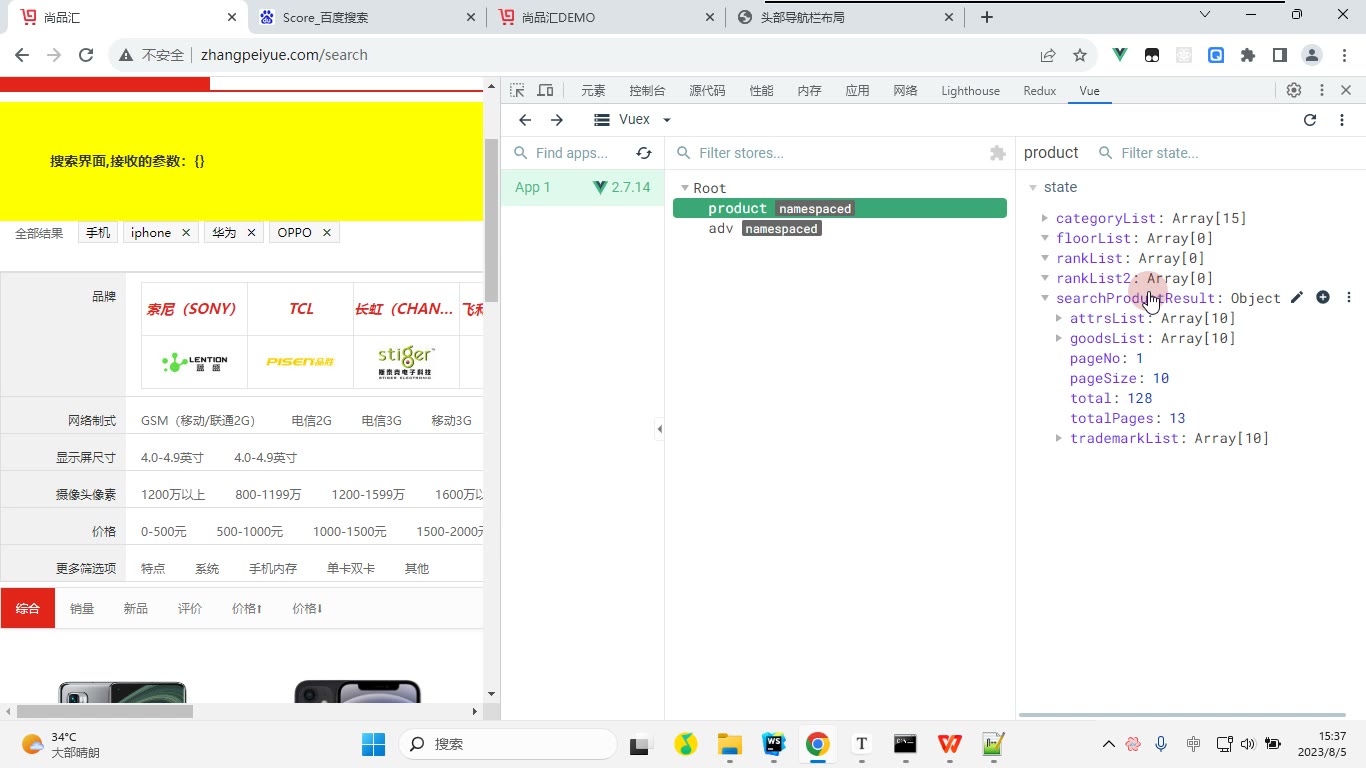Click the plugin puzzle icon beside Filter stores

click(x=997, y=153)
